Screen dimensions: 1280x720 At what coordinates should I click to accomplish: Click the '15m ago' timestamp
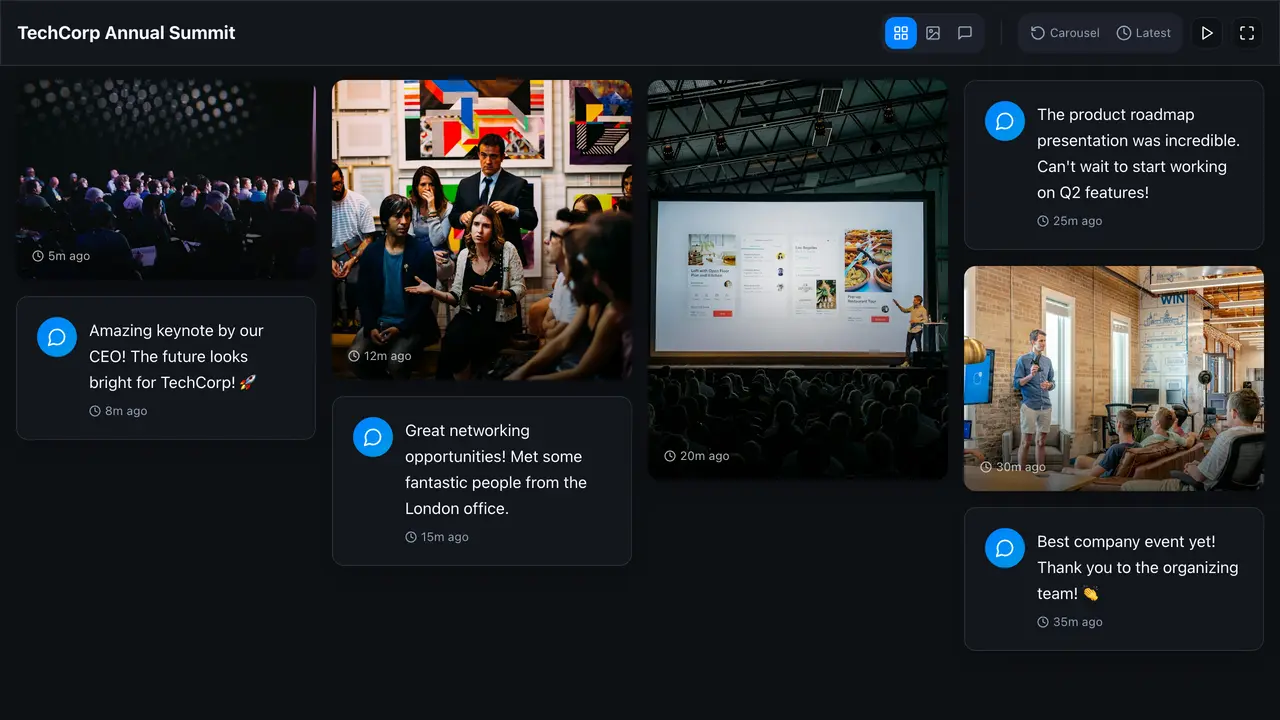(437, 537)
